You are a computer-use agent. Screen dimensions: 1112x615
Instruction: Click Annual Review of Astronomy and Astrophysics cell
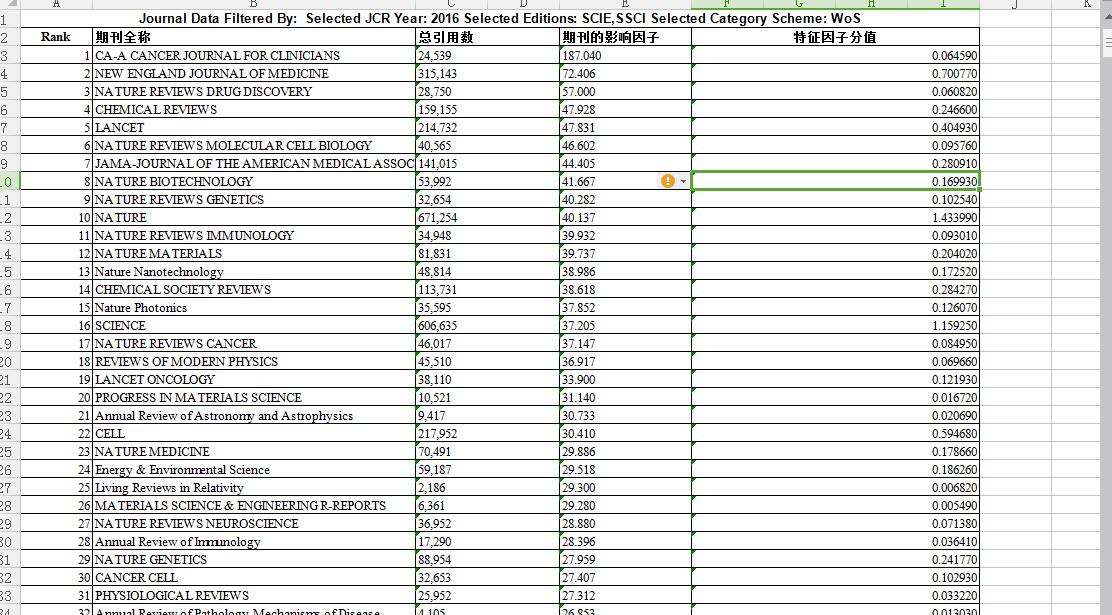click(254, 416)
